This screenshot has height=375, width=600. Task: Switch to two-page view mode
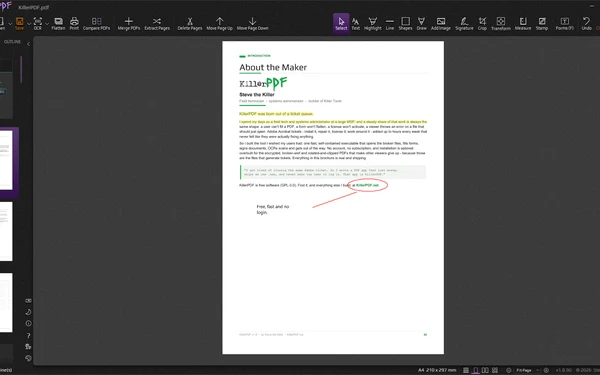pyautogui.click(x=485, y=370)
